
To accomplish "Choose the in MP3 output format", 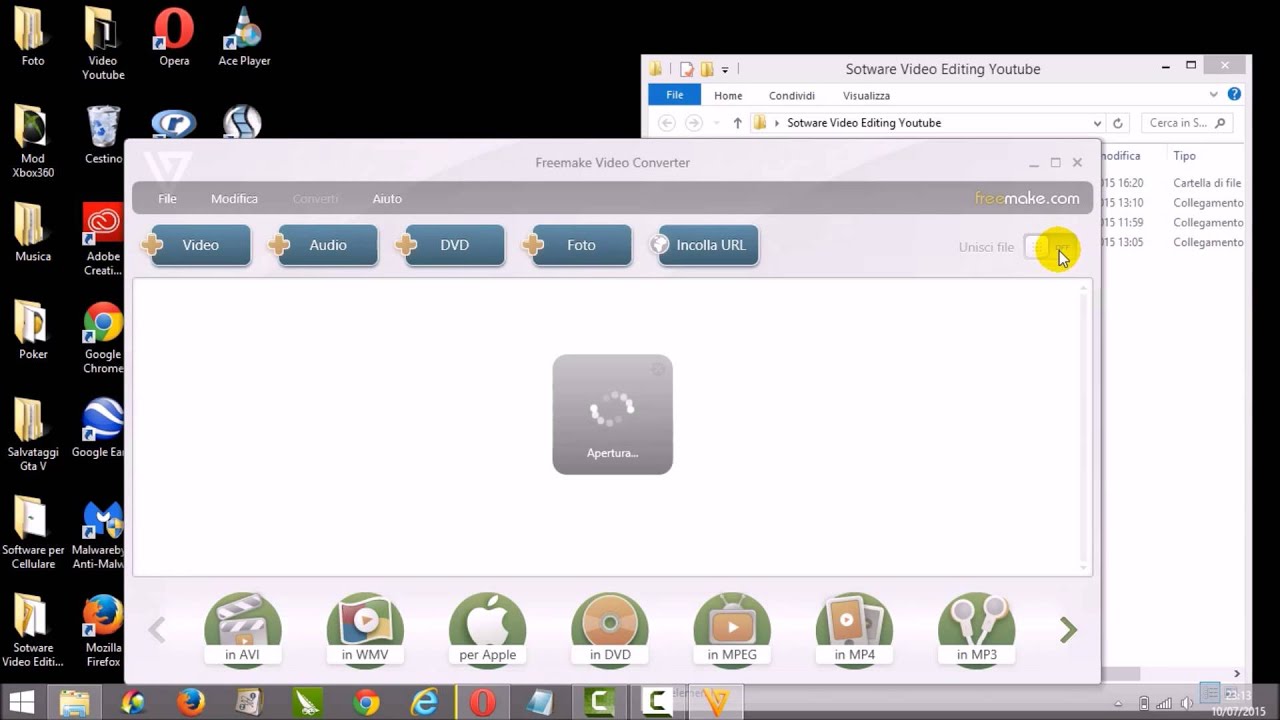I will tap(977, 628).
